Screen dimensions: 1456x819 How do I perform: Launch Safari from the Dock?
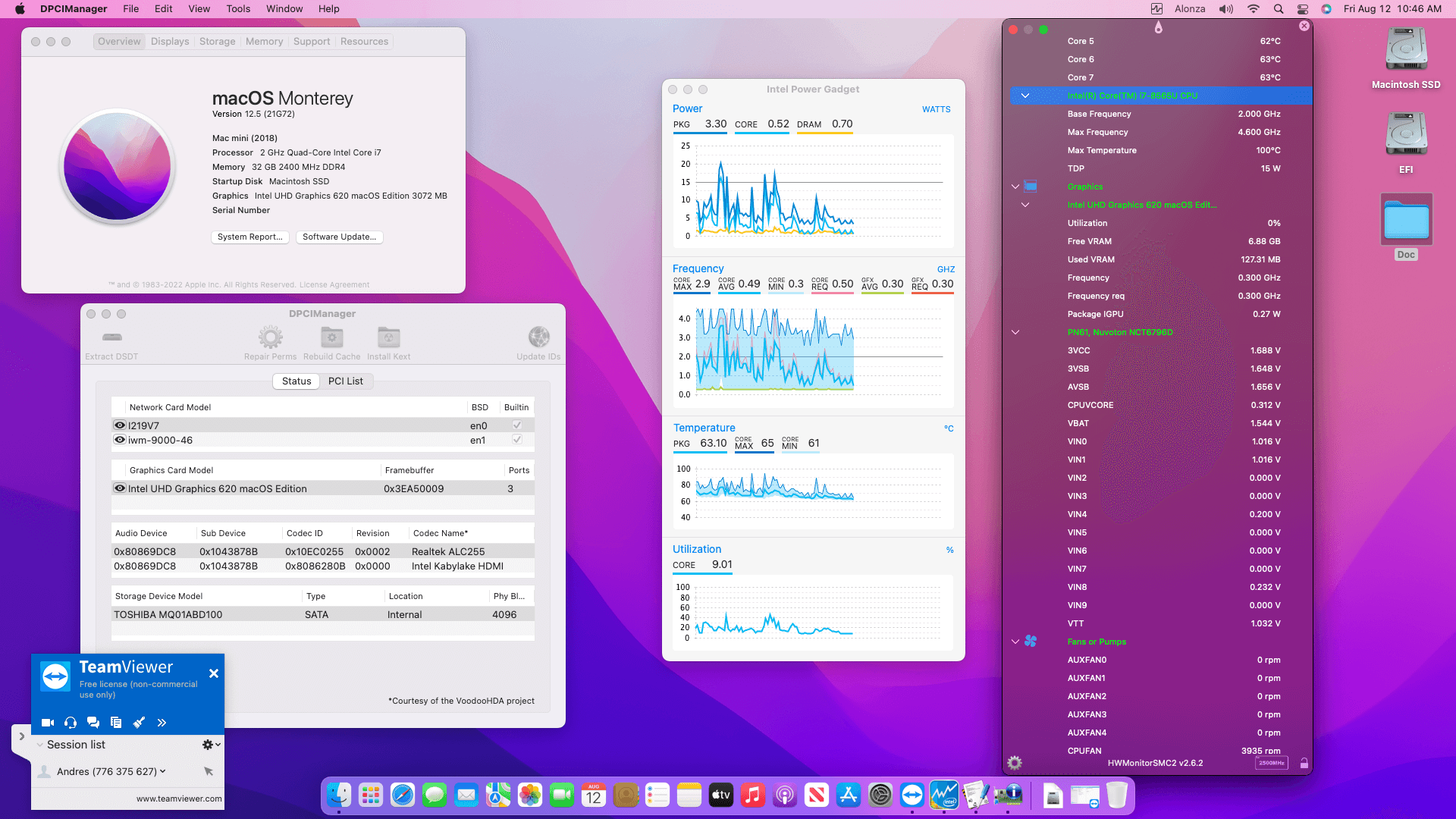(403, 795)
